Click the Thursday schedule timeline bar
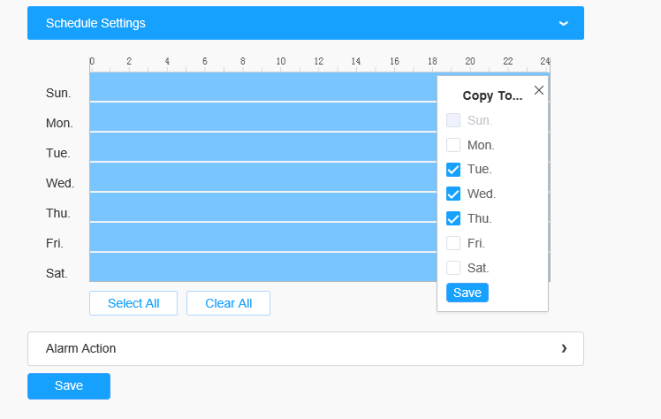Screen dimensions: 661x419 [262, 208]
